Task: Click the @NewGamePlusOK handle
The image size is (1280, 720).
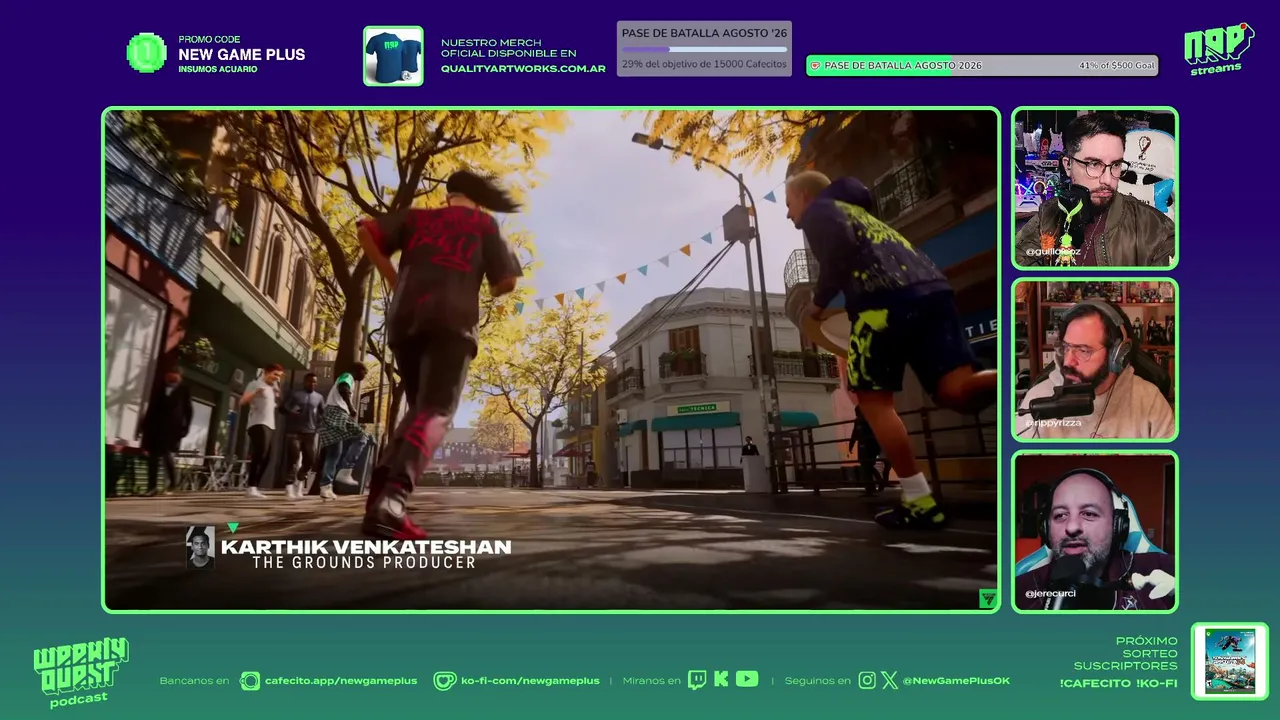Action: [956, 681]
